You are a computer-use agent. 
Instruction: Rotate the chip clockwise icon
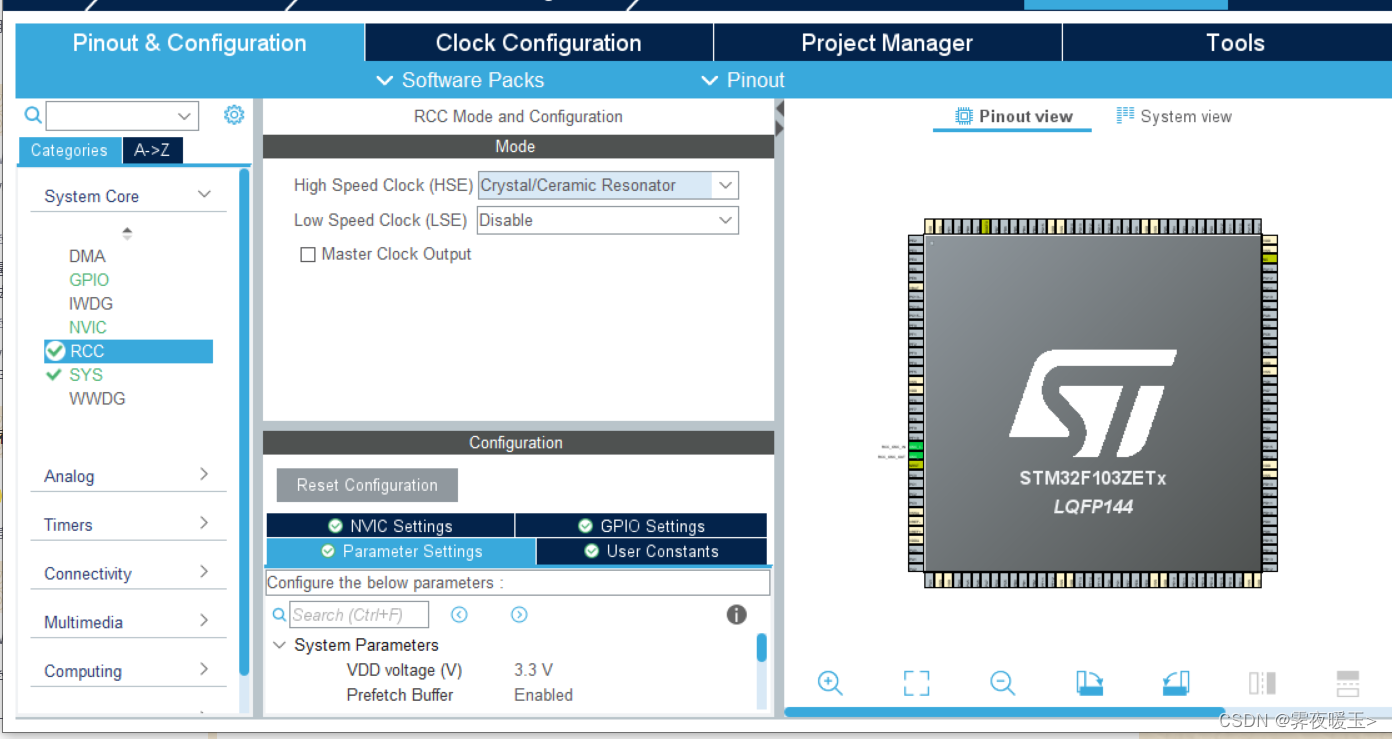click(1089, 683)
